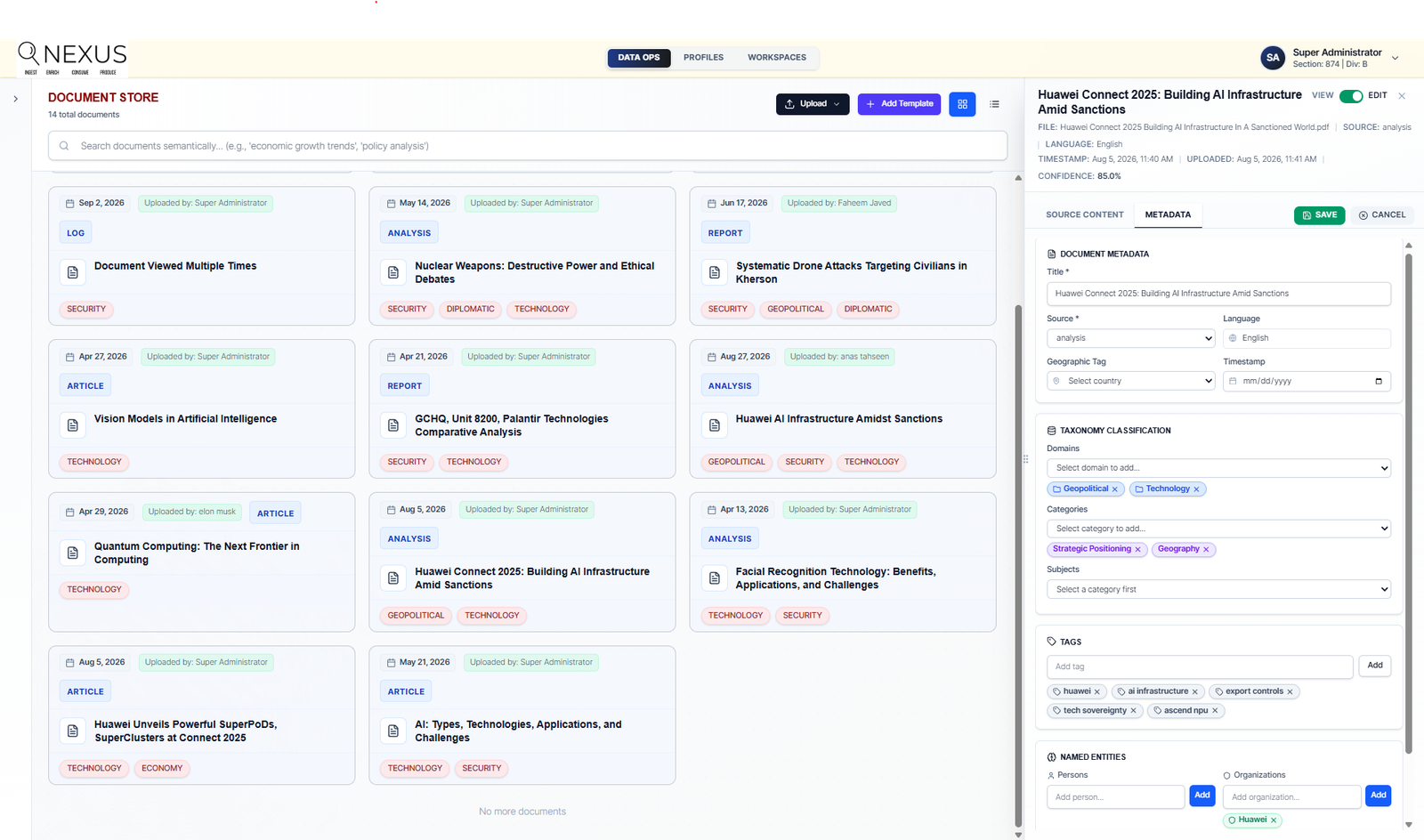Click the SA user avatar

pos(1273,58)
